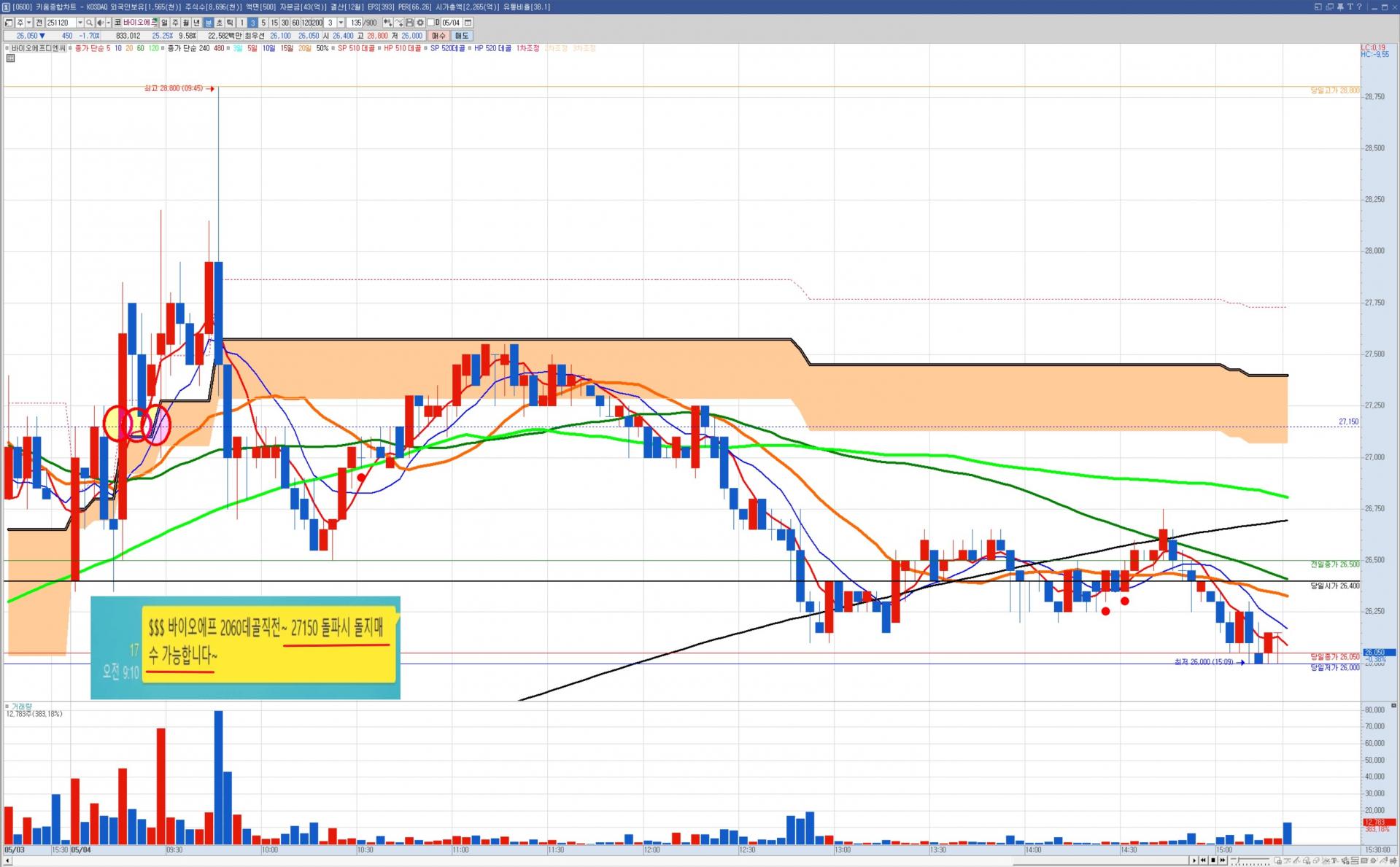Select the 틱 tick chart tab

[230, 23]
